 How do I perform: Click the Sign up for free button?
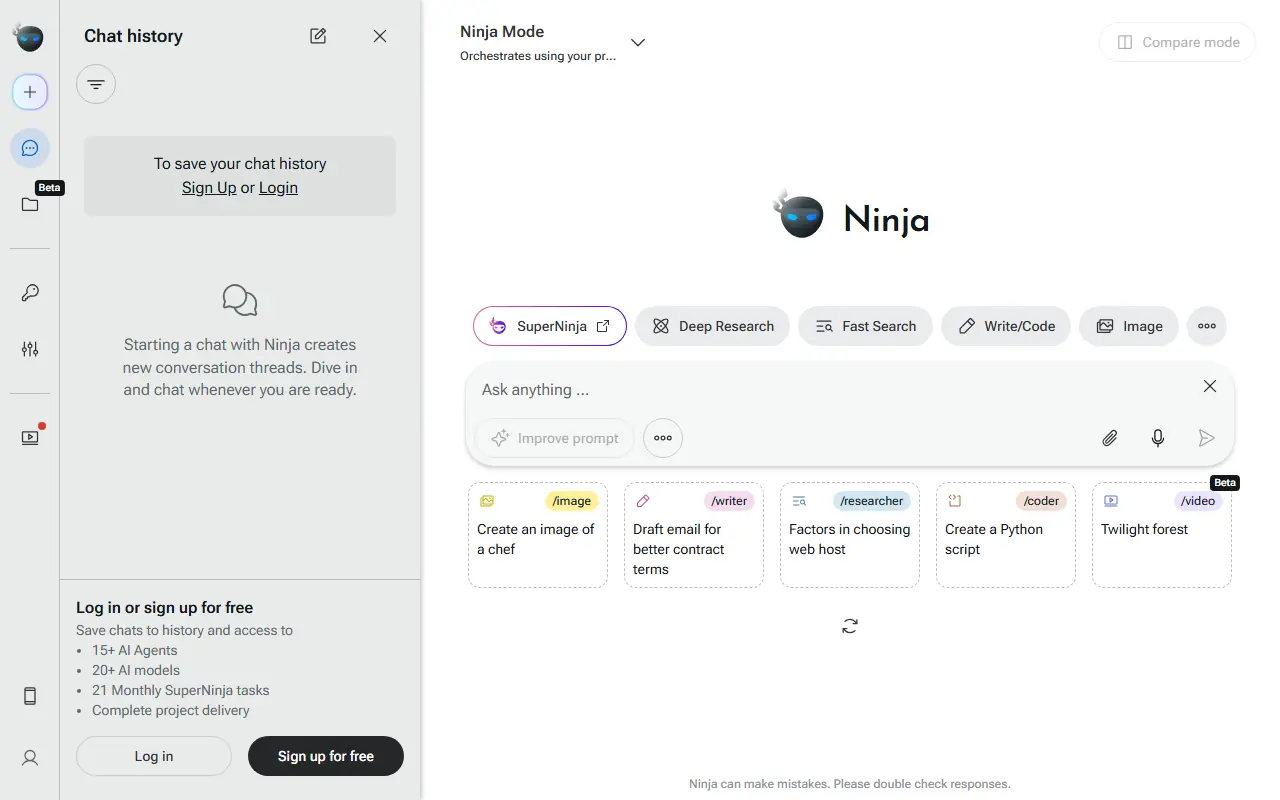[x=325, y=757]
